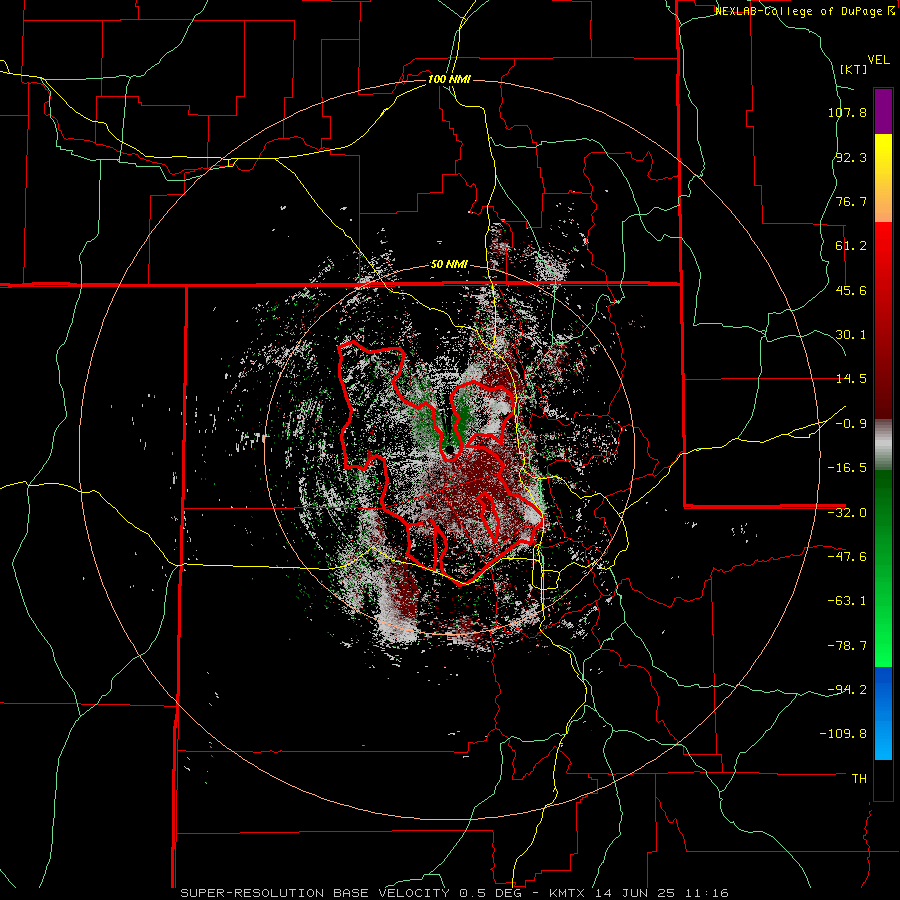Click the VEL legend title
The width and height of the screenshot is (900, 900).
point(878,60)
